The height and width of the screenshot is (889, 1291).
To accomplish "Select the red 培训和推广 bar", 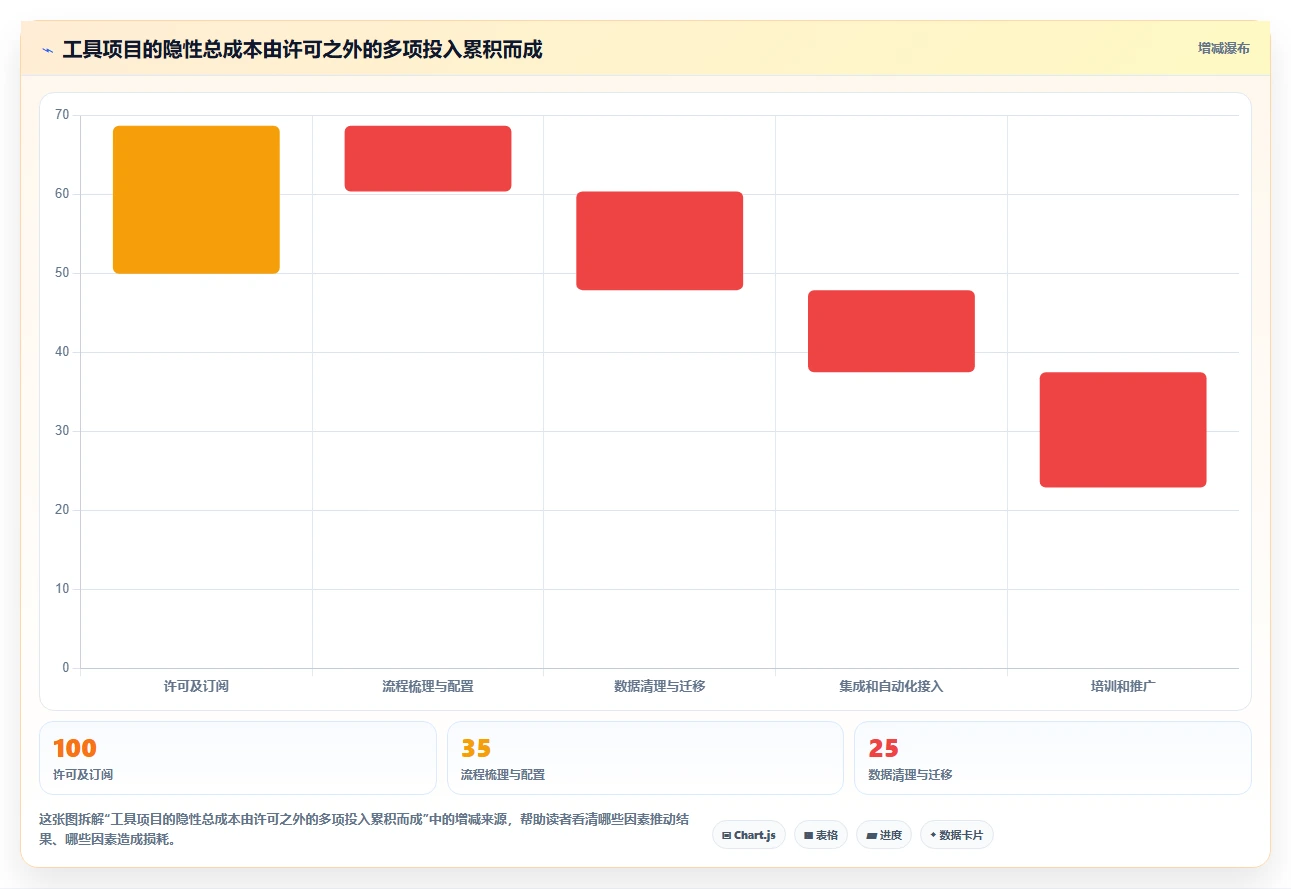I will click(x=1123, y=430).
